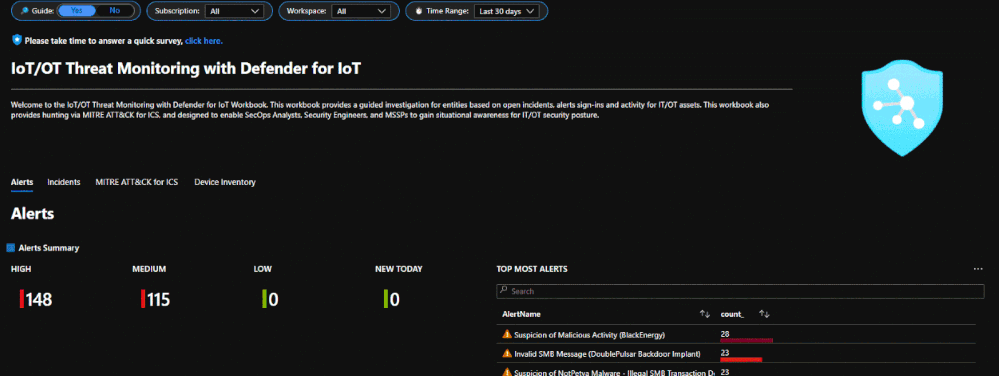This screenshot has width=999, height=376.
Task: Open the Workspace dropdown
Action: (362, 11)
